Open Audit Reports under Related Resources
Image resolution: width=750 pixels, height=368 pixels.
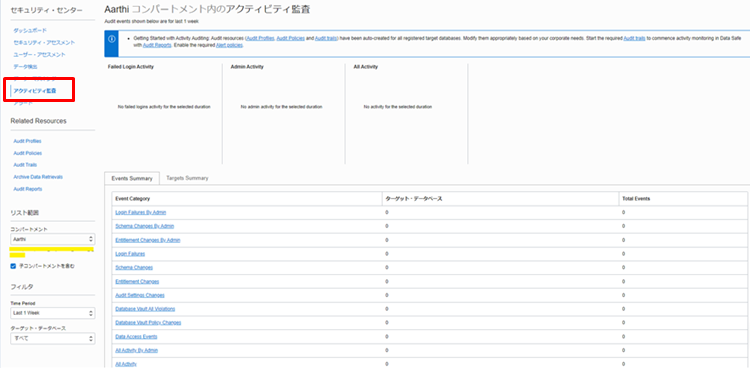pos(28,189)
